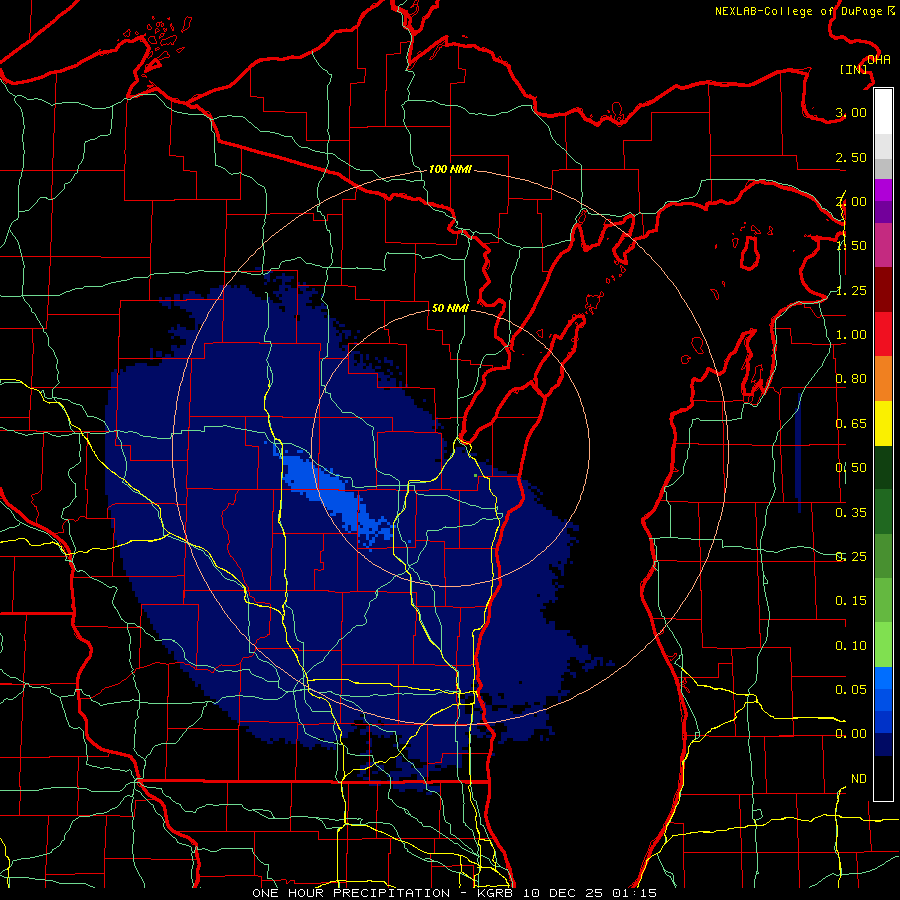Click the OHA product label above legend

coord(879,59)
